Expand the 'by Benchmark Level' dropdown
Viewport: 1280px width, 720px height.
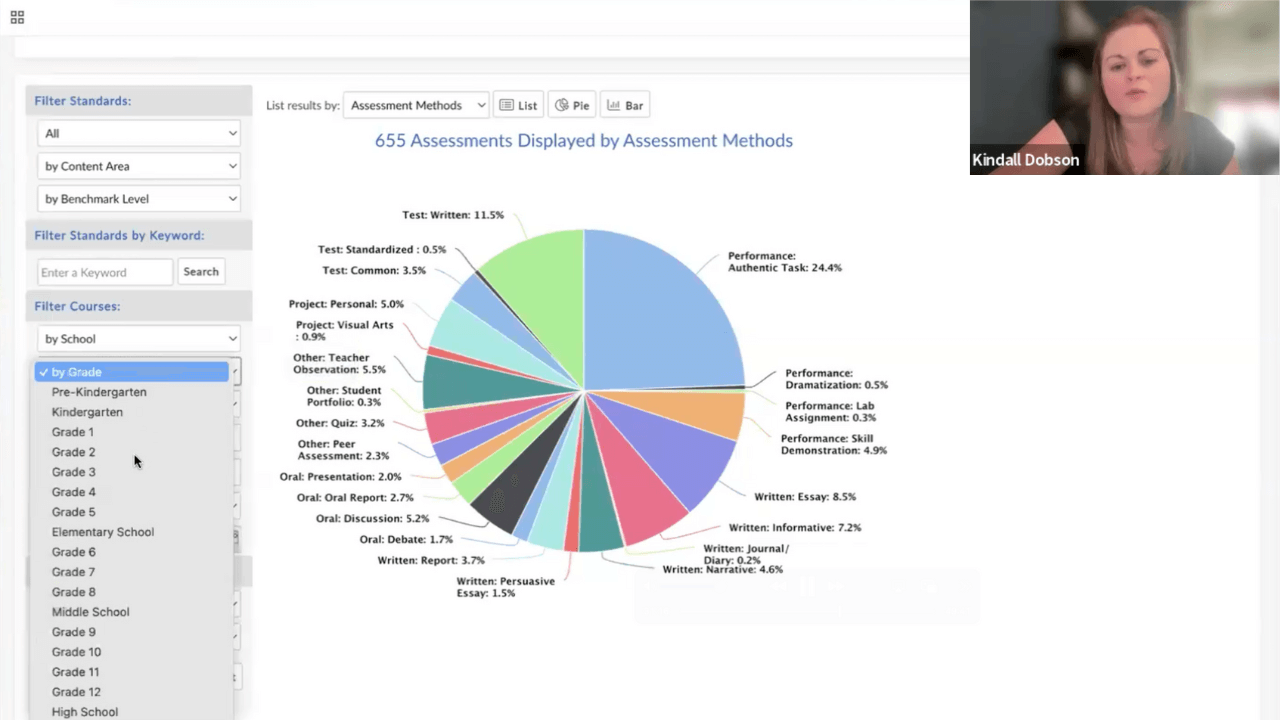pos(139,199)
